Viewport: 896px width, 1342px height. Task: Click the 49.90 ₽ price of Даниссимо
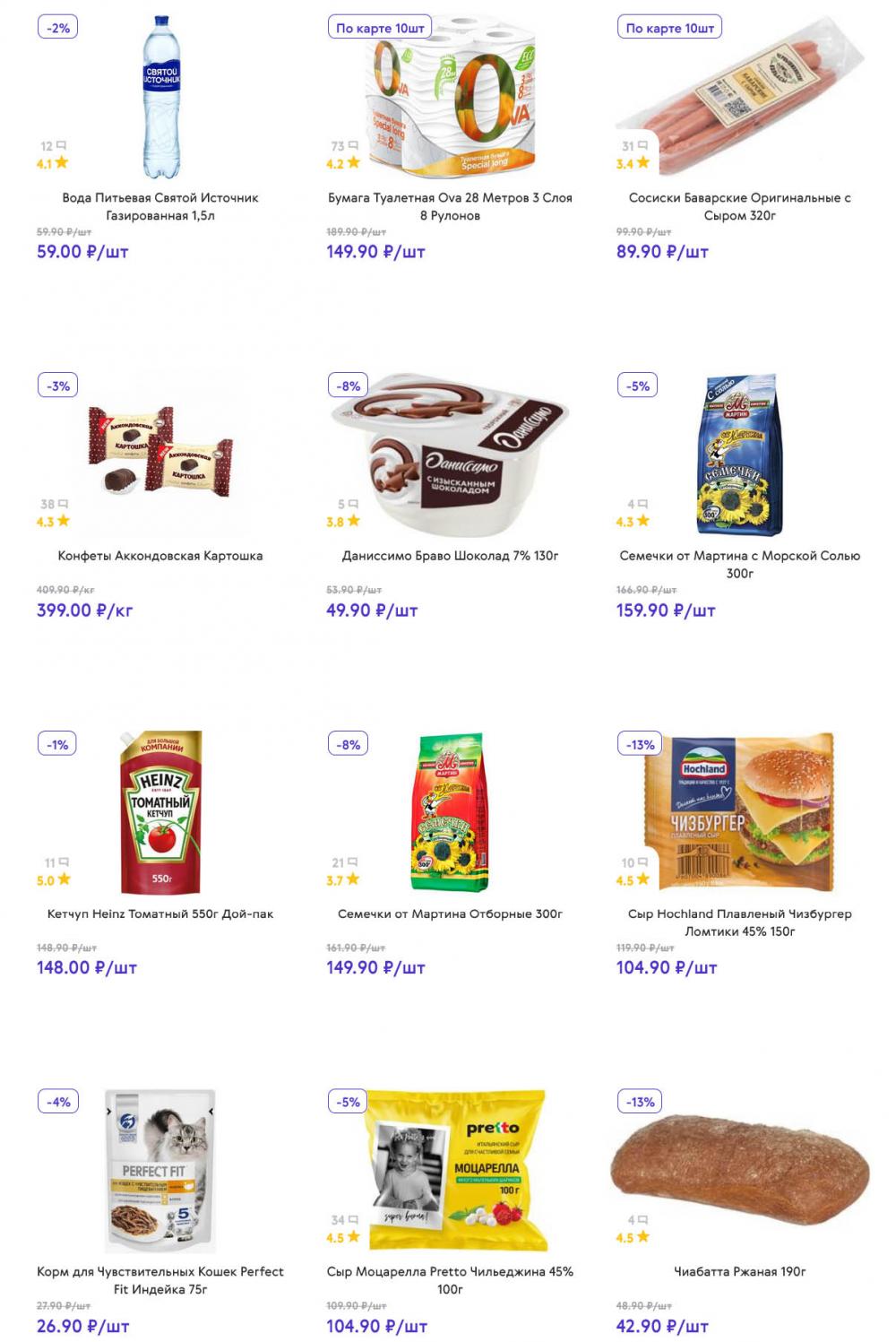[x=372, y=610]
